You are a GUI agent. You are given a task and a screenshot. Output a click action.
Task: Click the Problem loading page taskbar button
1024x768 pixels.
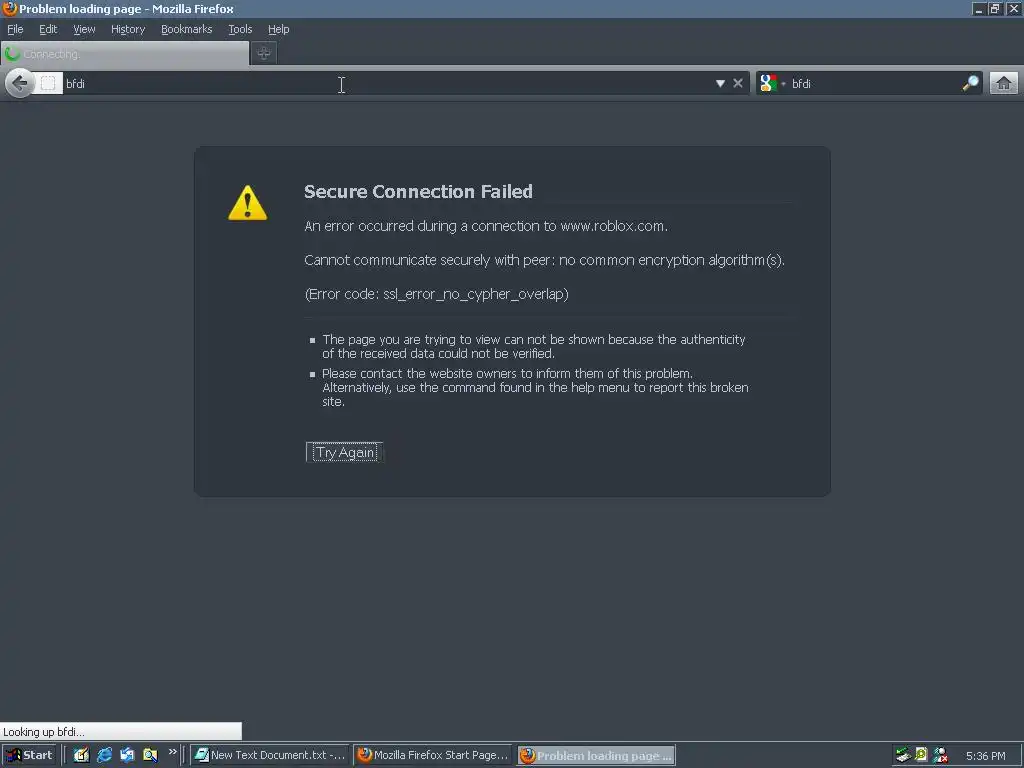pyautogui.click(x=597, y=756)
